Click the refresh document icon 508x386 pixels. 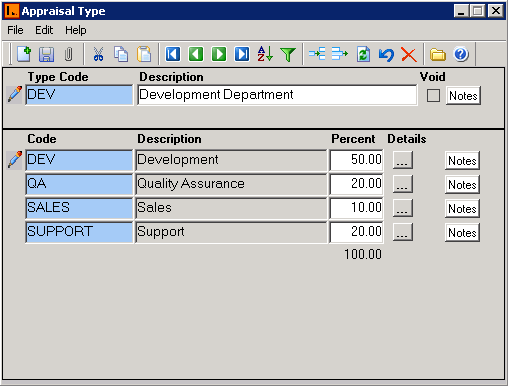(363, 54)
